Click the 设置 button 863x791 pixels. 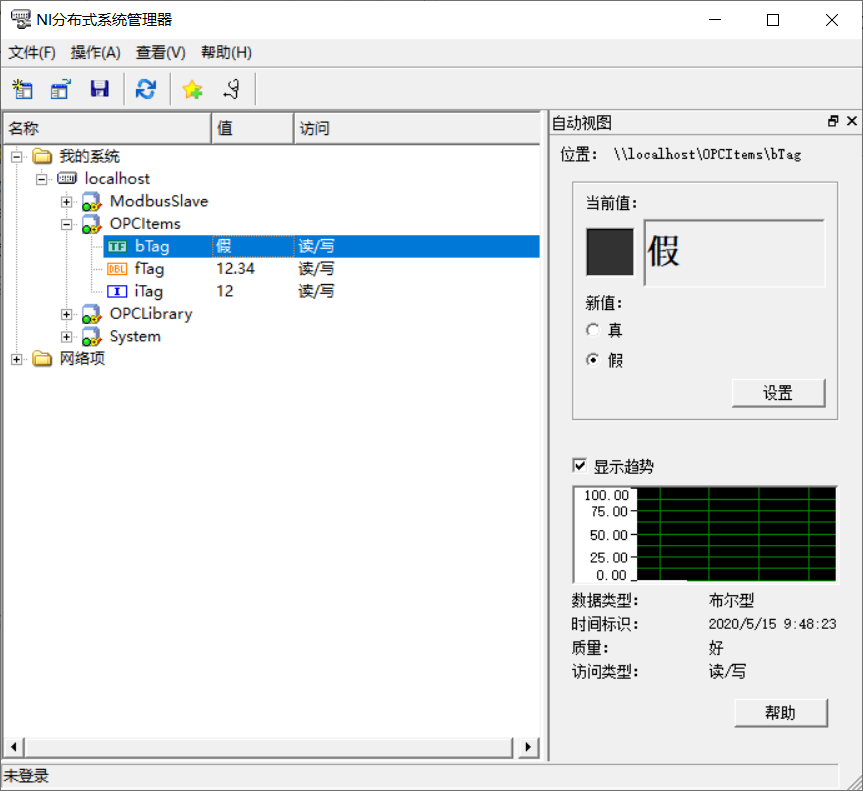[778, 393]
